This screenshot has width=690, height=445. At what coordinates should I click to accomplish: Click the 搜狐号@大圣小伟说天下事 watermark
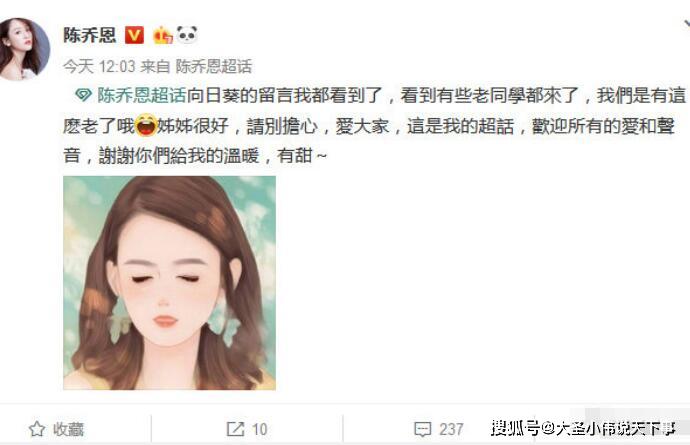pos(584,428)
